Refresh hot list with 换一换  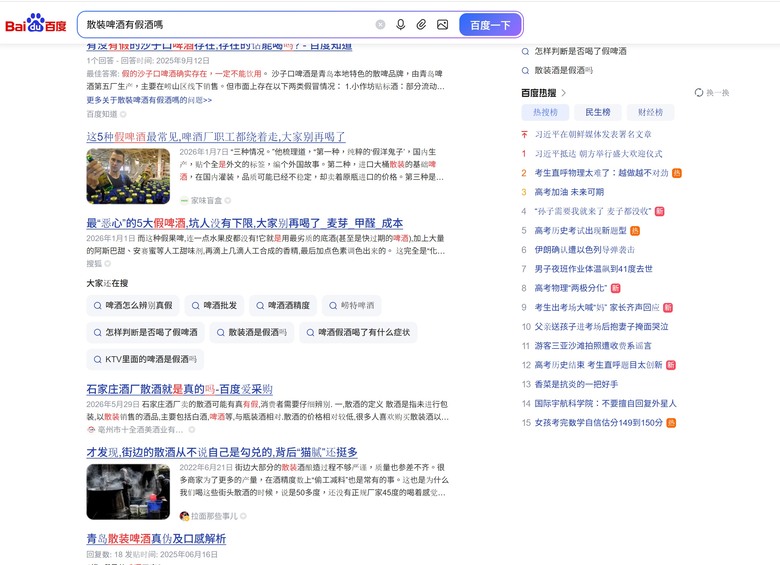coord(712,93)
